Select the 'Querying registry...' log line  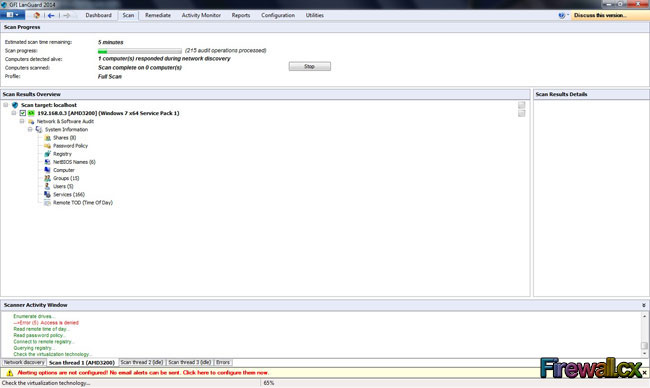(x=34, y=348)
